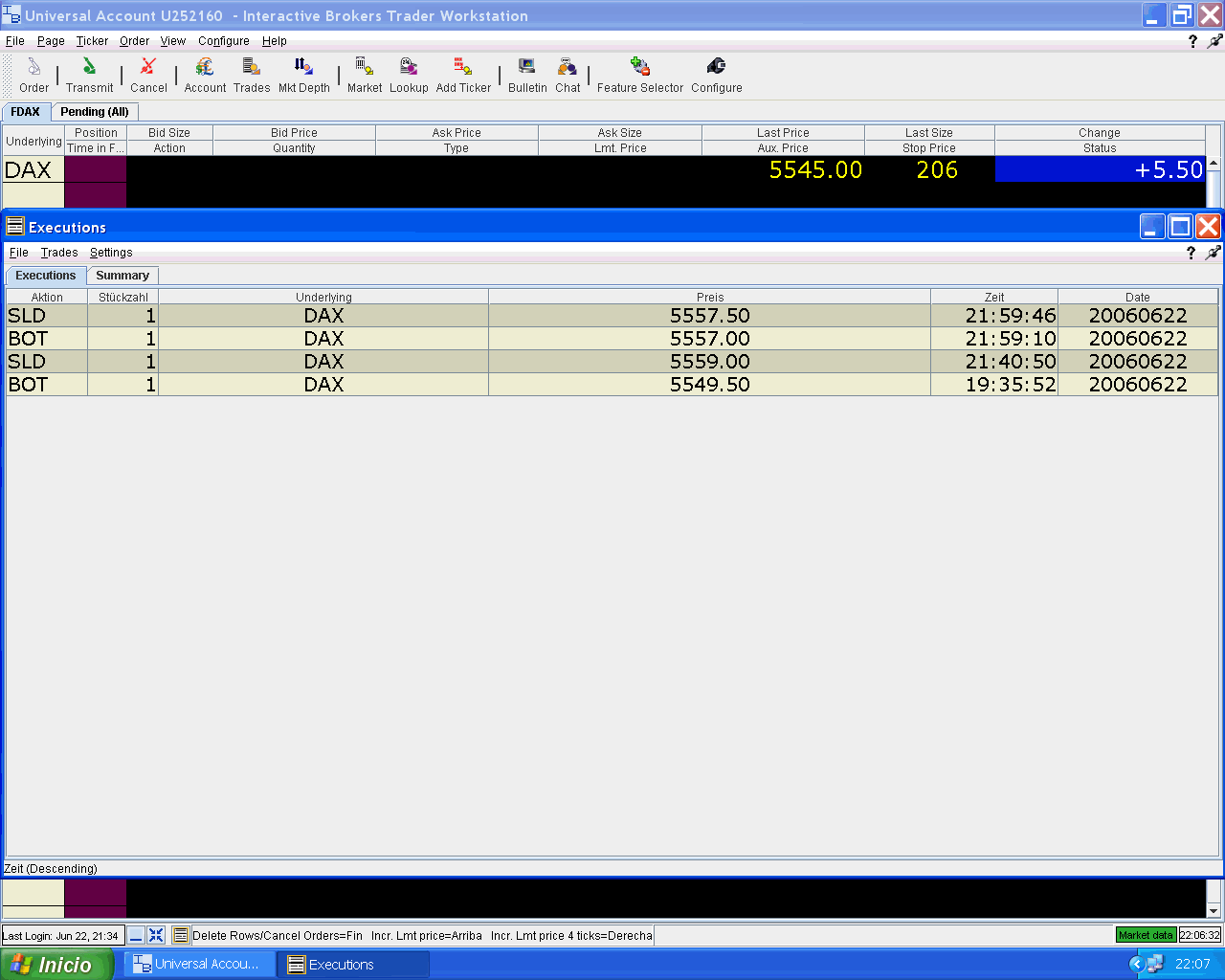Open the Help menu
This screenshot has height=980, width=1225.
point(275,41)
